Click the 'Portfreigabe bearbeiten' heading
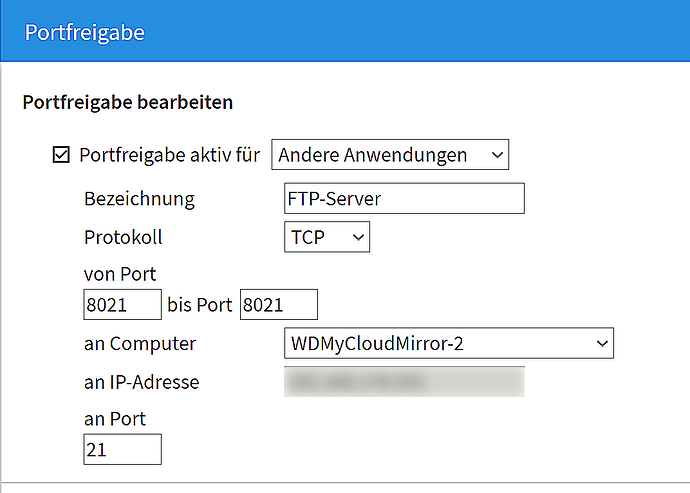 [x=127, y=102]
